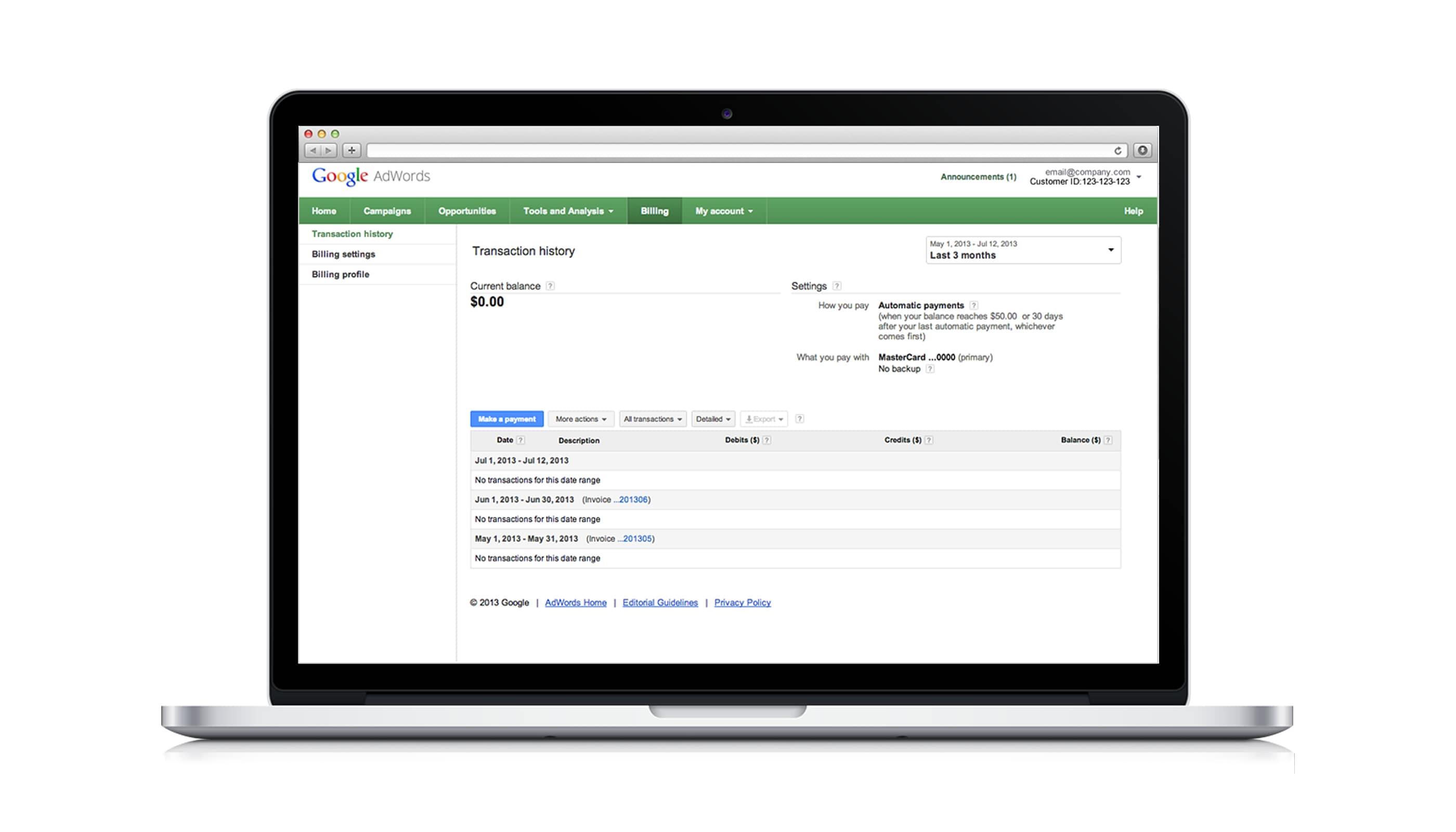1456x832 pixels.
Task: Expand the Detailed view dropdown
Action: (x=713, y=420)
